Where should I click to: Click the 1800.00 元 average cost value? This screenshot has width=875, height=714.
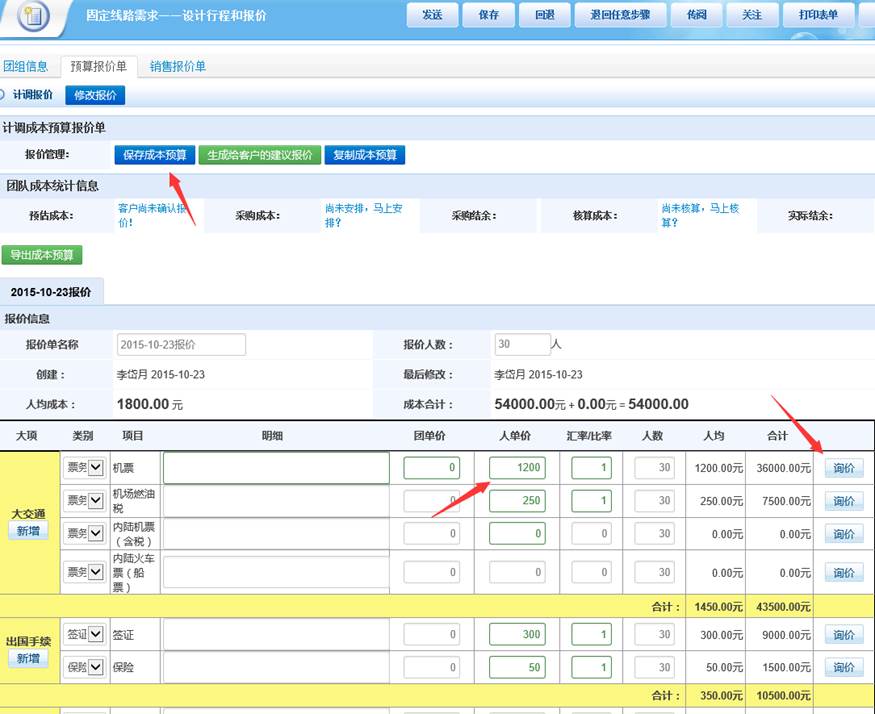coord(150,404)
